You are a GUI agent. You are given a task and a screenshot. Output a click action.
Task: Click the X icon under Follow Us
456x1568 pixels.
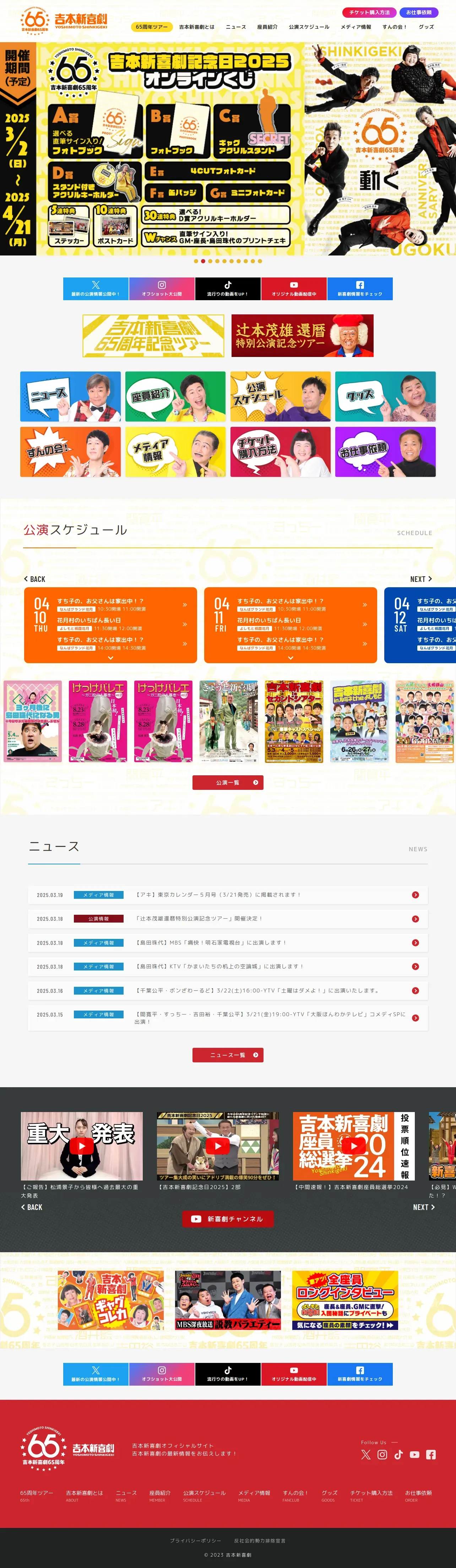click(x=366, y=1454)
